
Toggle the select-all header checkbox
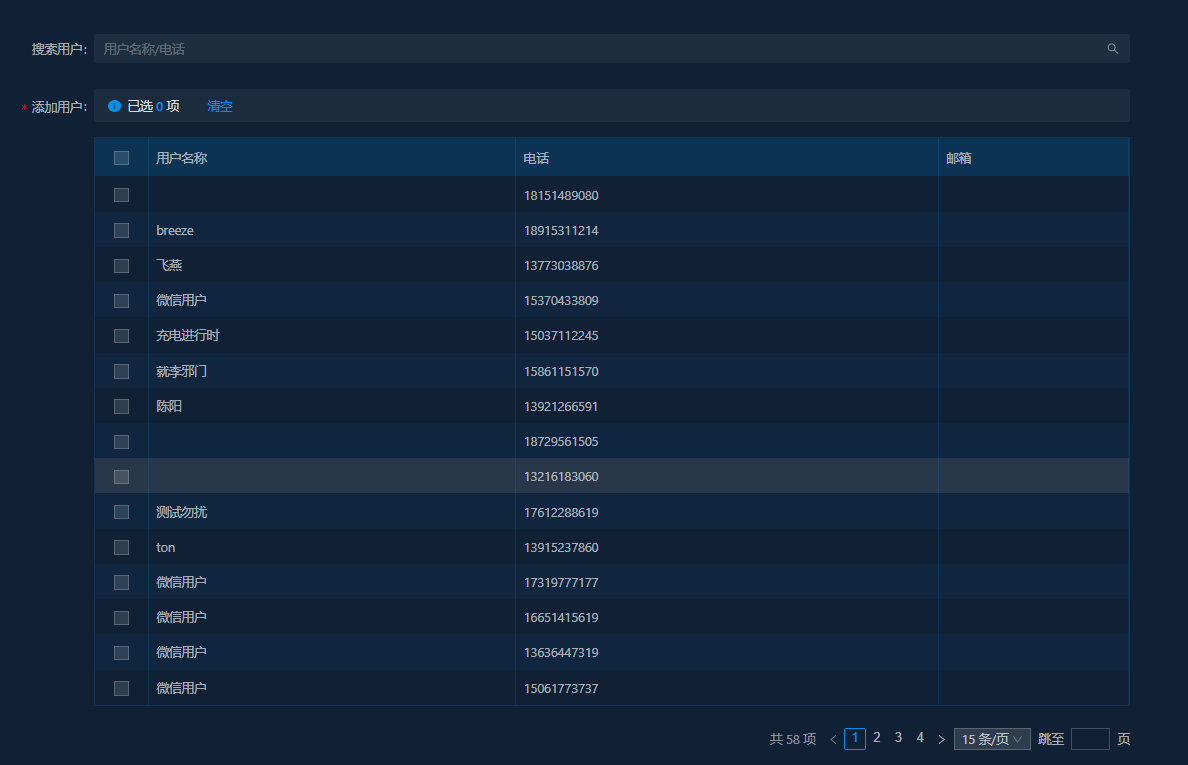(121, 158)
